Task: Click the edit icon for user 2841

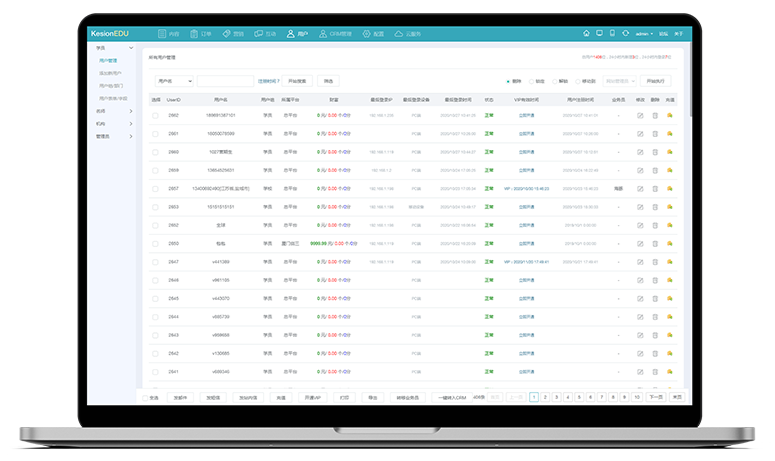Action: (640, 371)
